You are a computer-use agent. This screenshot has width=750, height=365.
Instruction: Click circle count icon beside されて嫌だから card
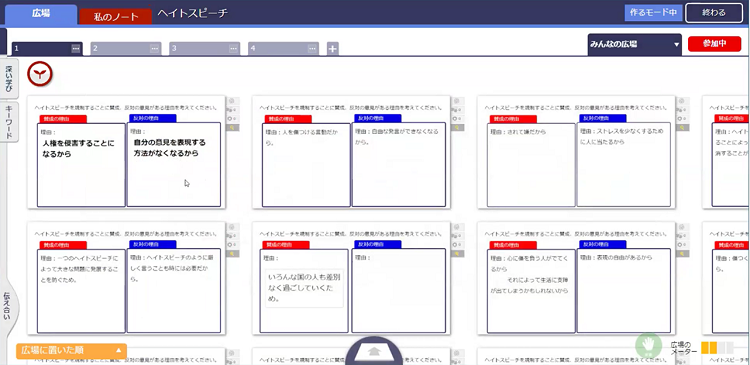(683, 118)
